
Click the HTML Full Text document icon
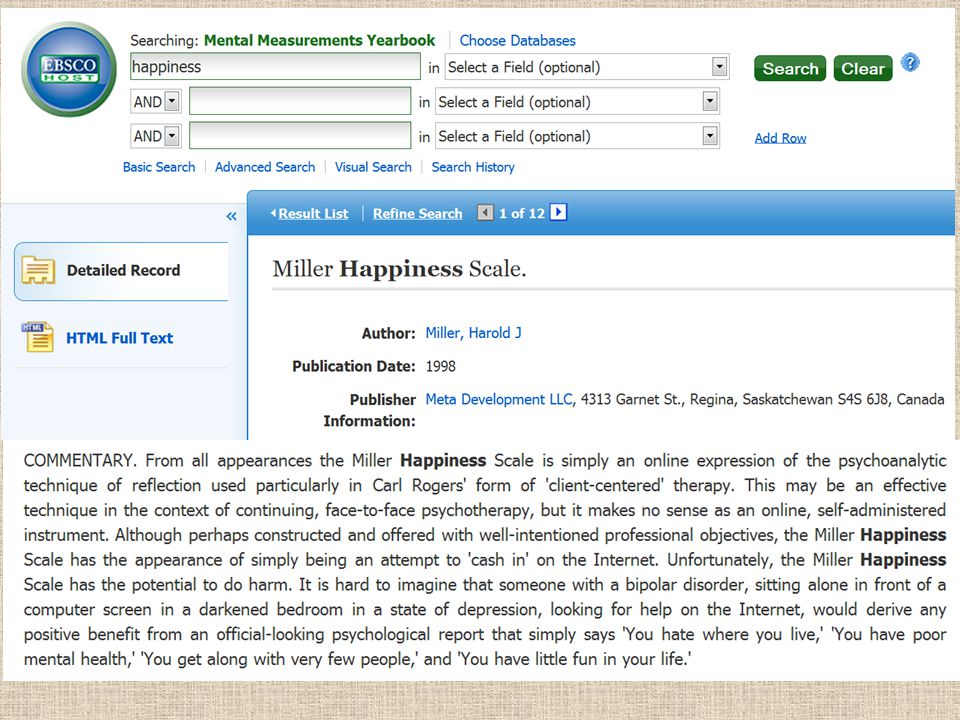point(37,337)
